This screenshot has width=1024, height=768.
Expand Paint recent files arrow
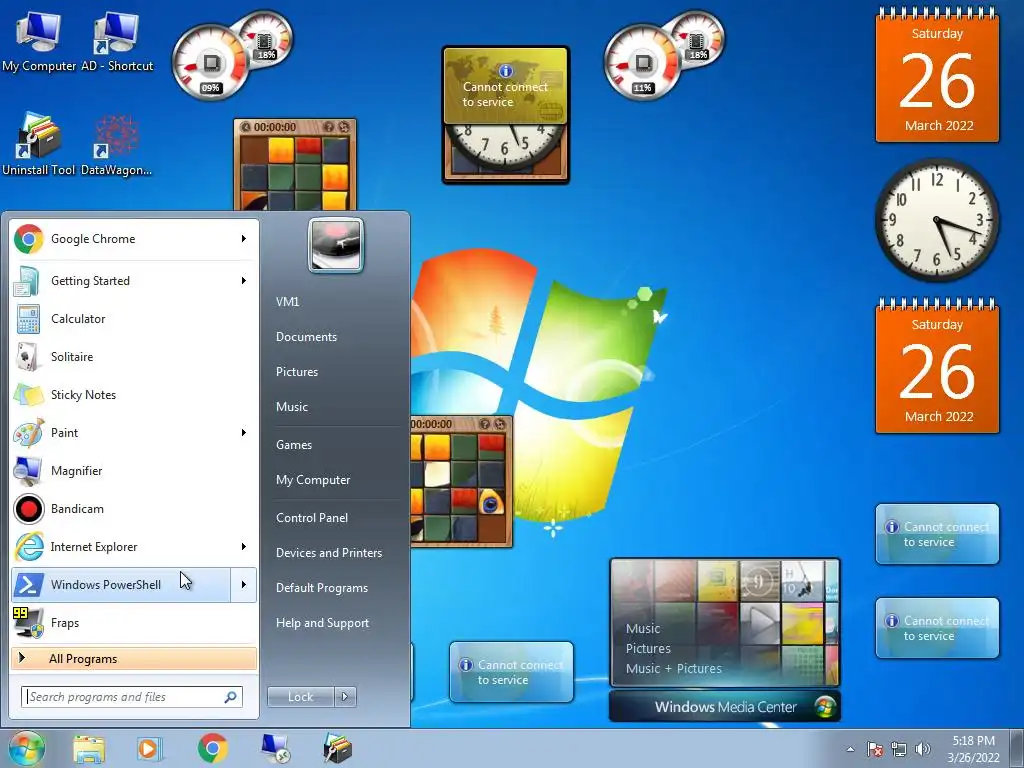click(x=244, y=432)
